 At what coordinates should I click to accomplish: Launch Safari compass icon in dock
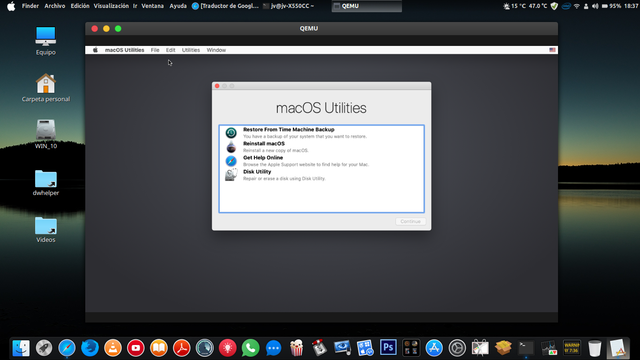pyautogui.click(x=67, y=348)
